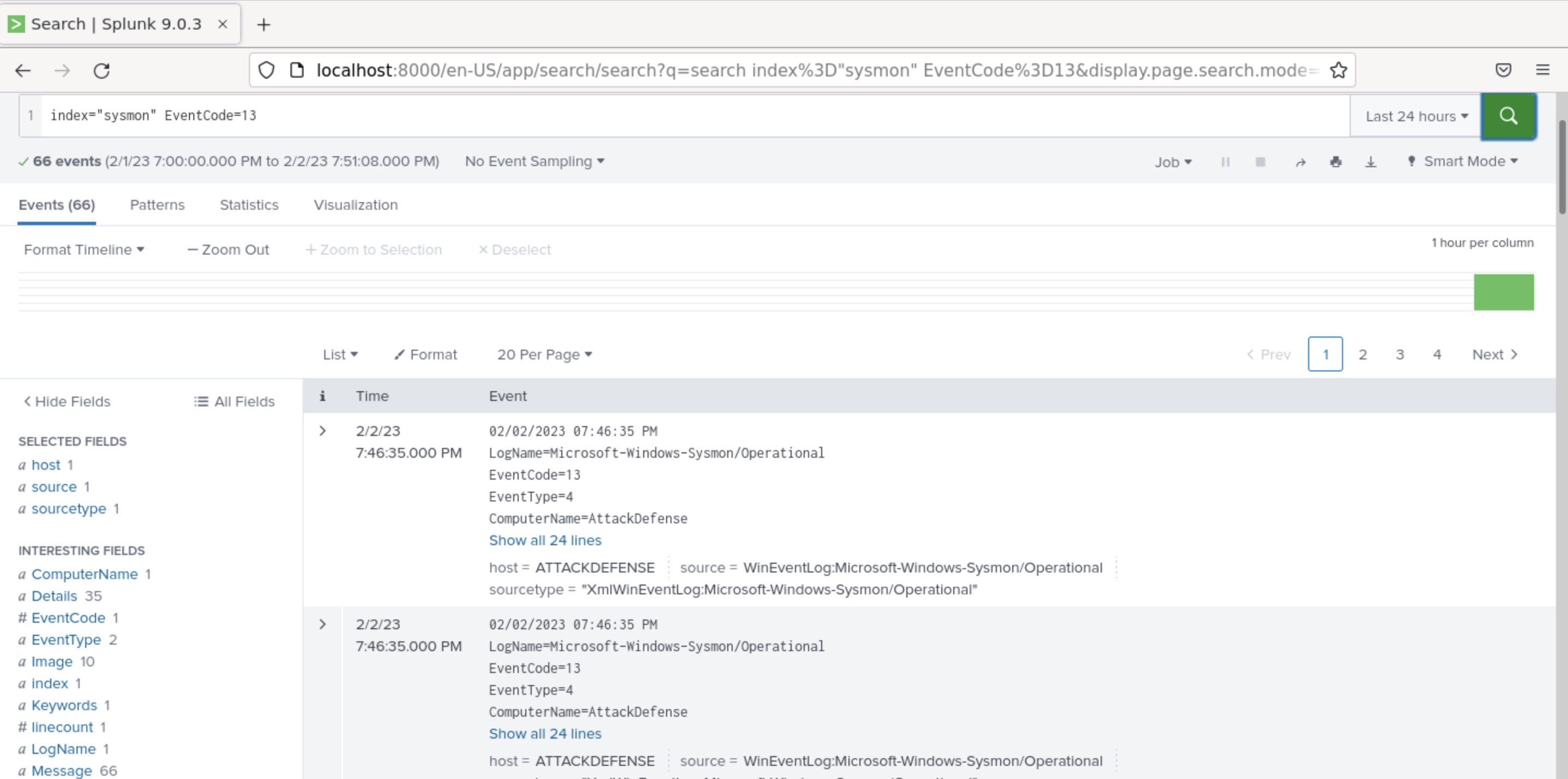1568x779 pixels.
Task: Switch to Events (66) tab
Action: tap(57, 205)
